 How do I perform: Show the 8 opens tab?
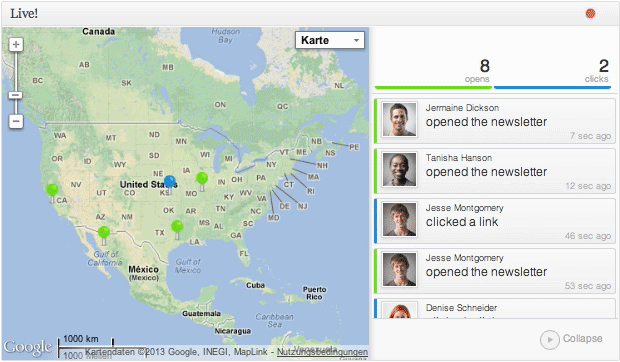(433, 73)
